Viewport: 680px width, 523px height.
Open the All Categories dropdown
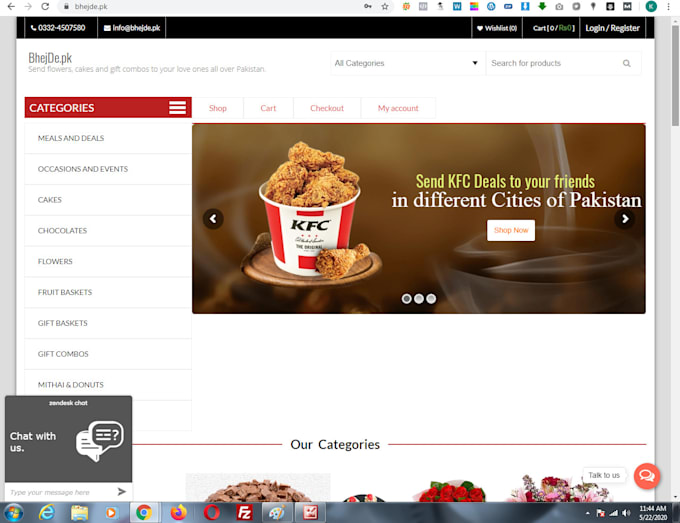407,63
